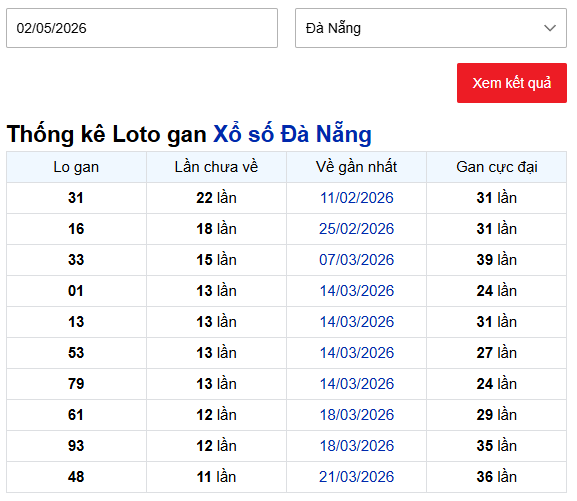Select the Lo gan number 53

(76, 353)
